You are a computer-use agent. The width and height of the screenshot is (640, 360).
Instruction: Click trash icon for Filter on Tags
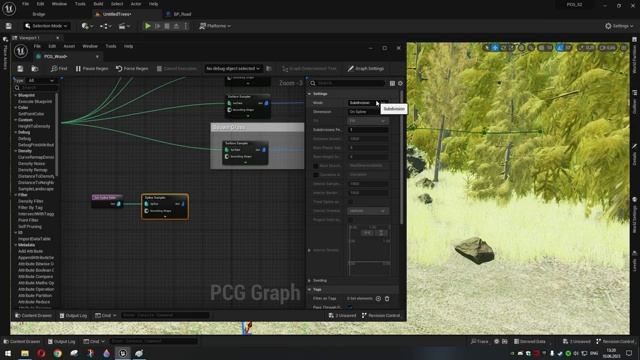(387, 299)
